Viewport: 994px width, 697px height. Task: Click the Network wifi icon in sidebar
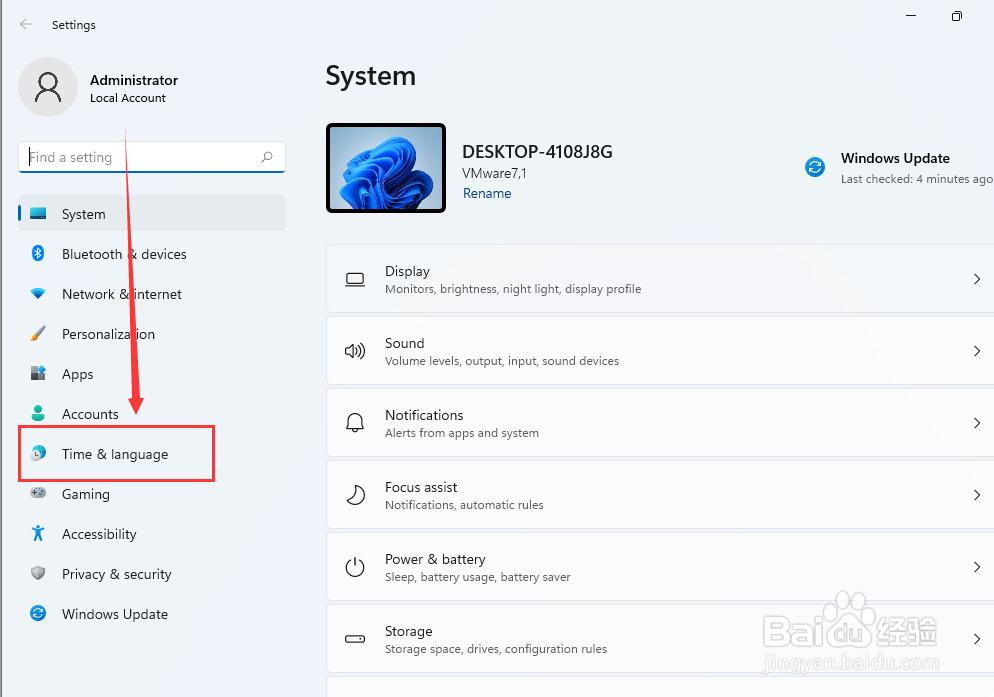pyautogui.click(x=38, y=293)
